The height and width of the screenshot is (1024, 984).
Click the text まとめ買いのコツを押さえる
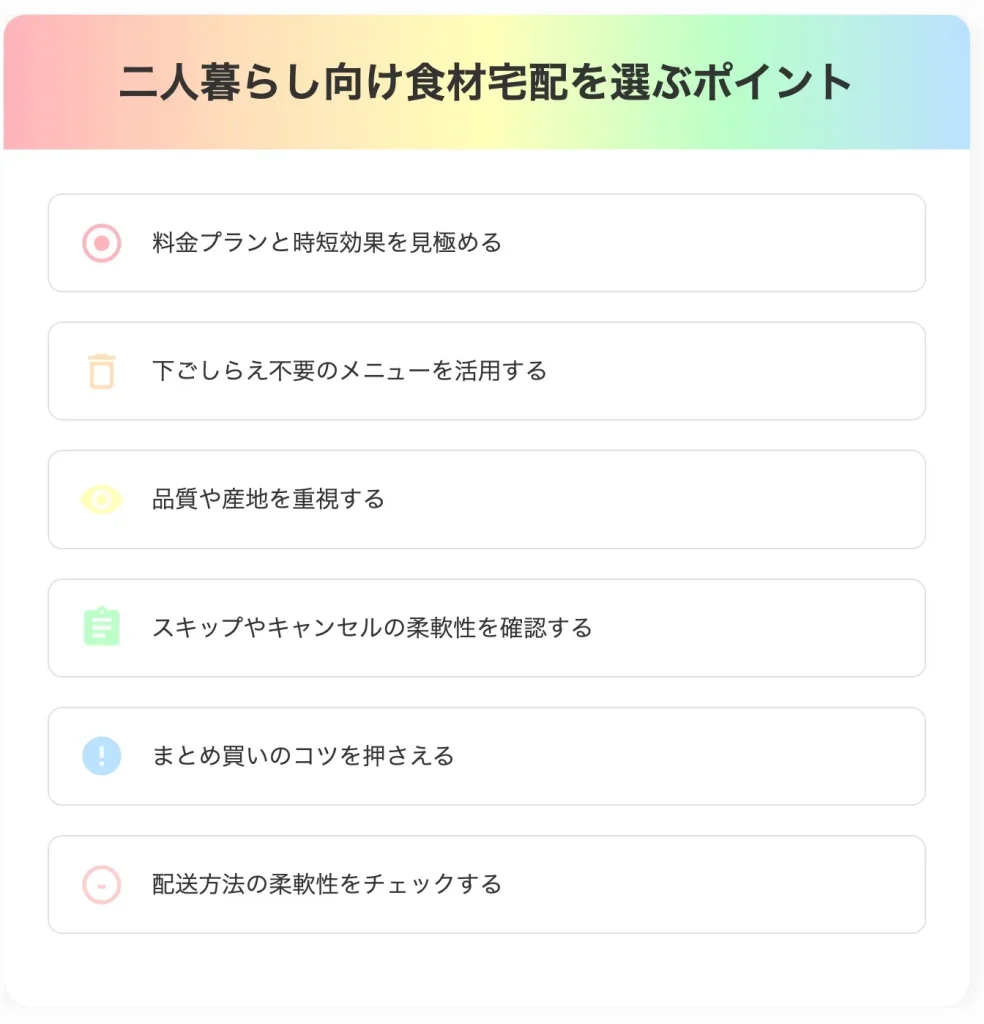coord(303,756)
